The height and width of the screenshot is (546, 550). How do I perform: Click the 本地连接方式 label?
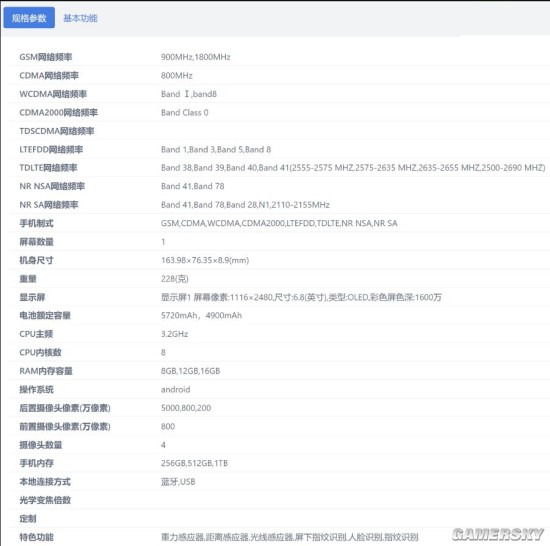(45, 482)
